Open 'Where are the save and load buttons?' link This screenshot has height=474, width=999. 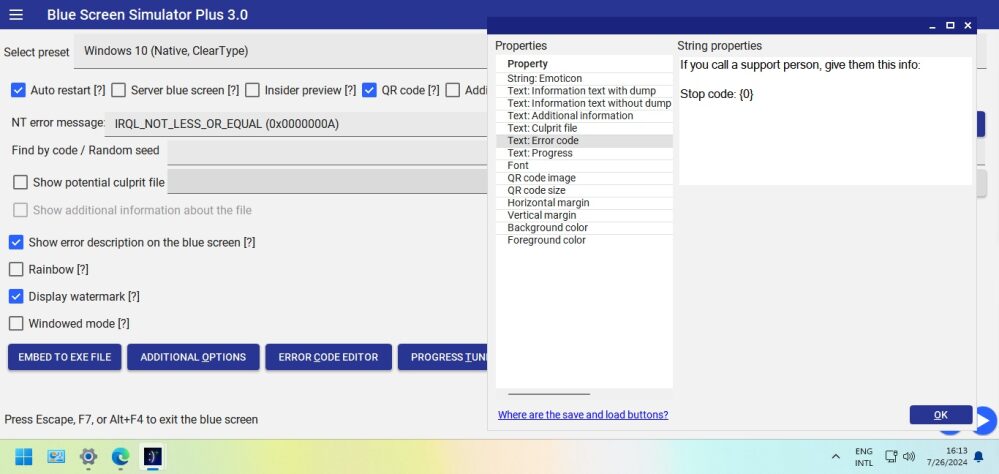coord(583,415)
